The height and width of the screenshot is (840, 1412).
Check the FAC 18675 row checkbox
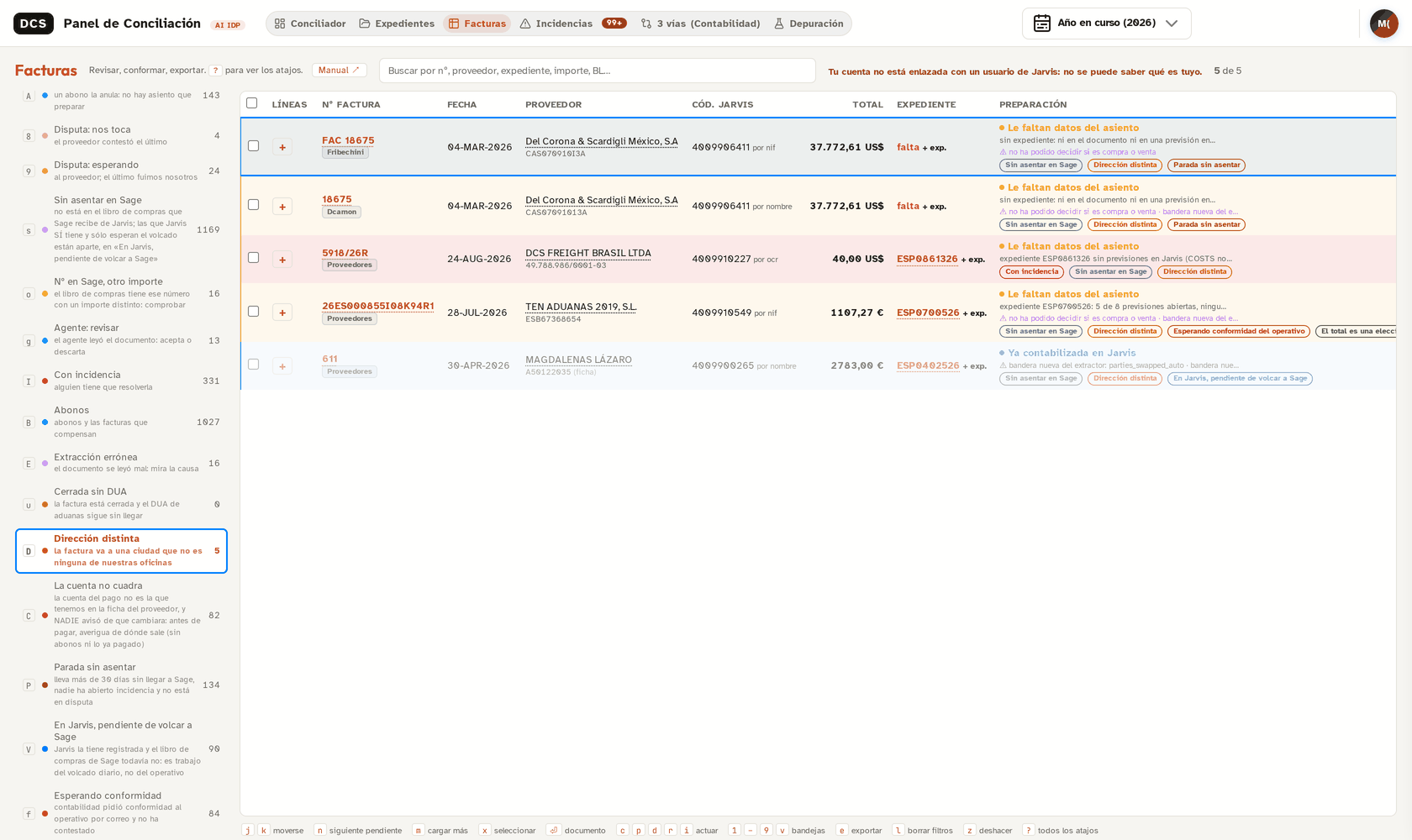click(x=253, y=146)
